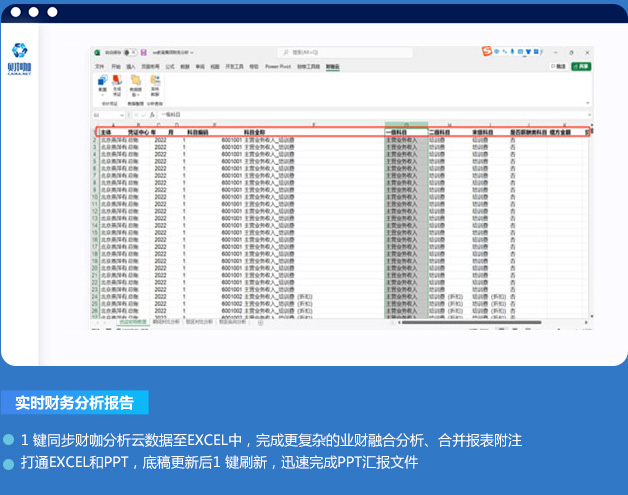
Task: Select the active 财咖云 ribbon tab
Action: pyautogui.click(x=332, y=67)
